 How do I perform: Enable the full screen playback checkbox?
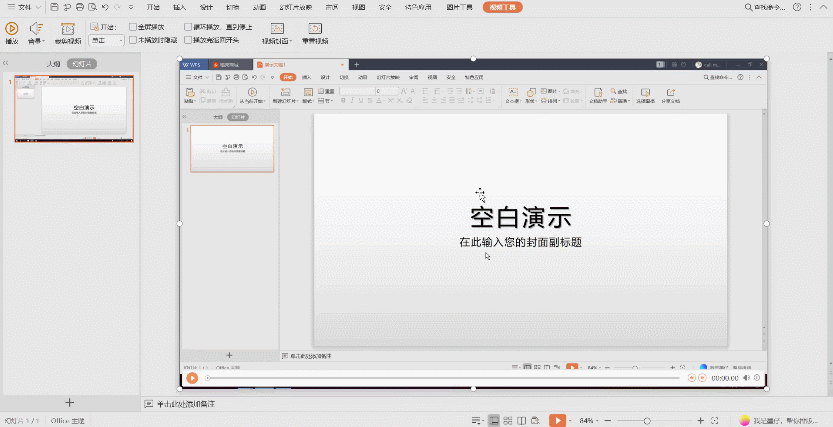[x=133, y=27]
